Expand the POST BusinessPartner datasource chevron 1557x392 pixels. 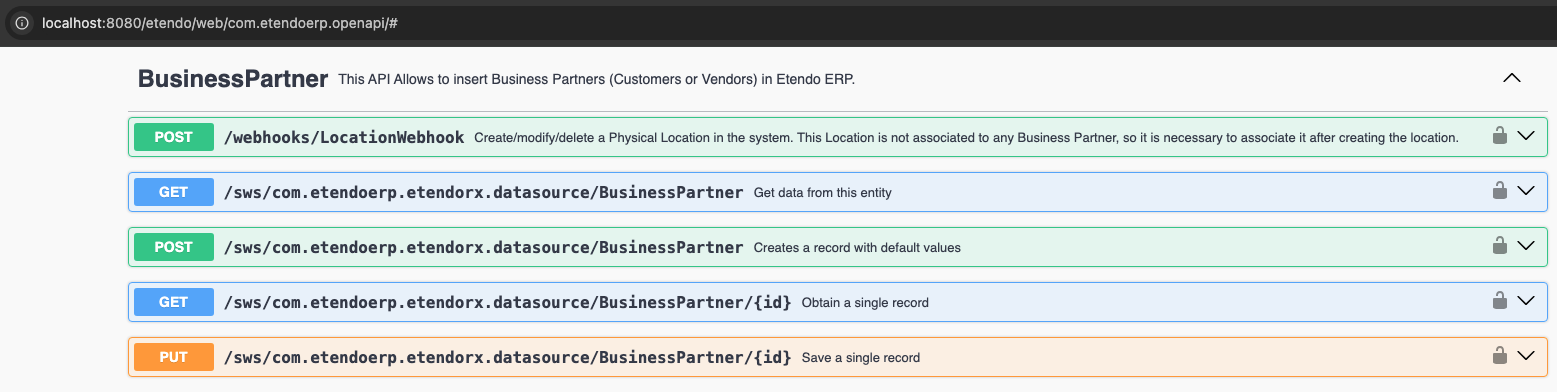1526,246
